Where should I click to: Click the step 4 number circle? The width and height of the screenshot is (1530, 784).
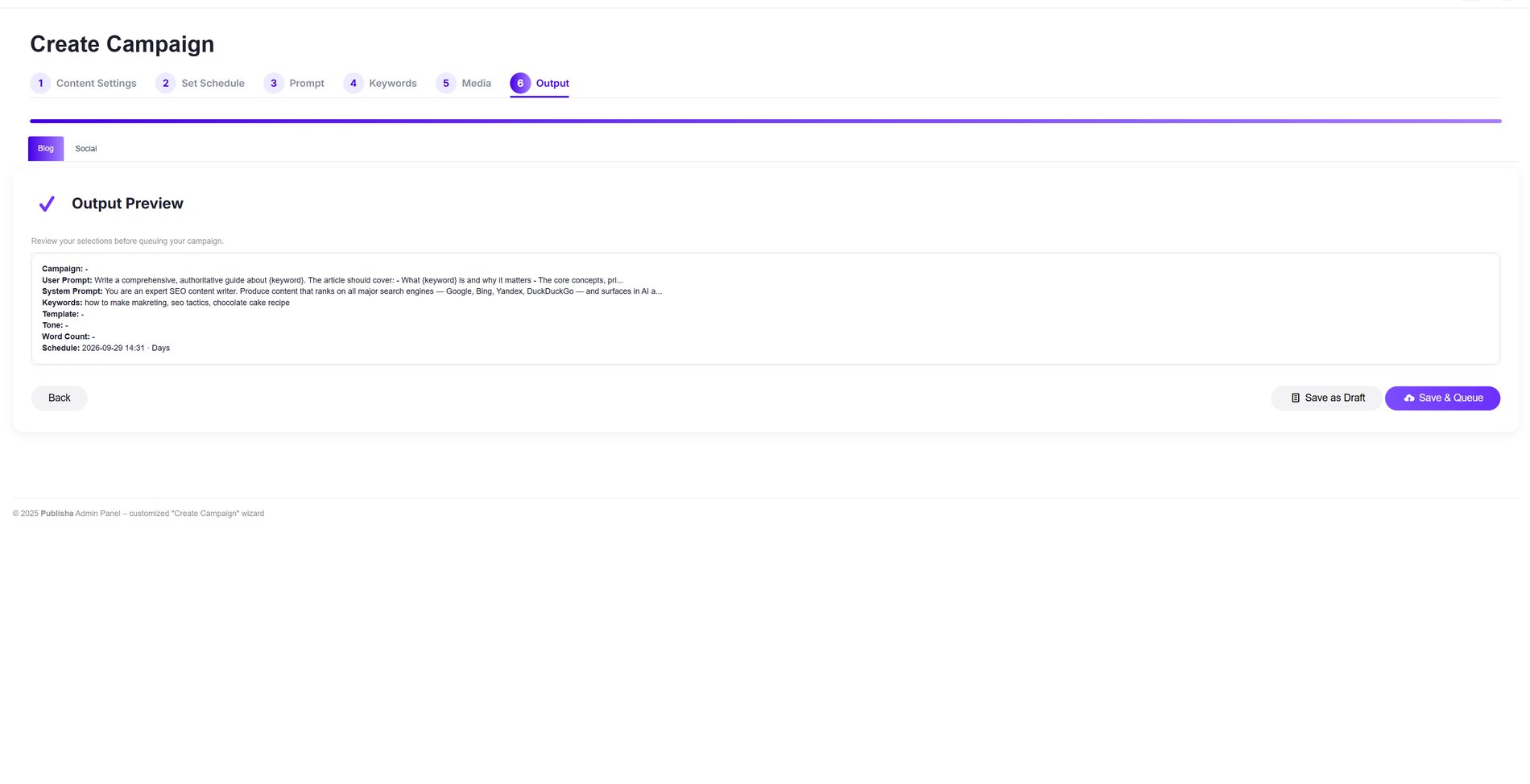click(x=354, y=83)
